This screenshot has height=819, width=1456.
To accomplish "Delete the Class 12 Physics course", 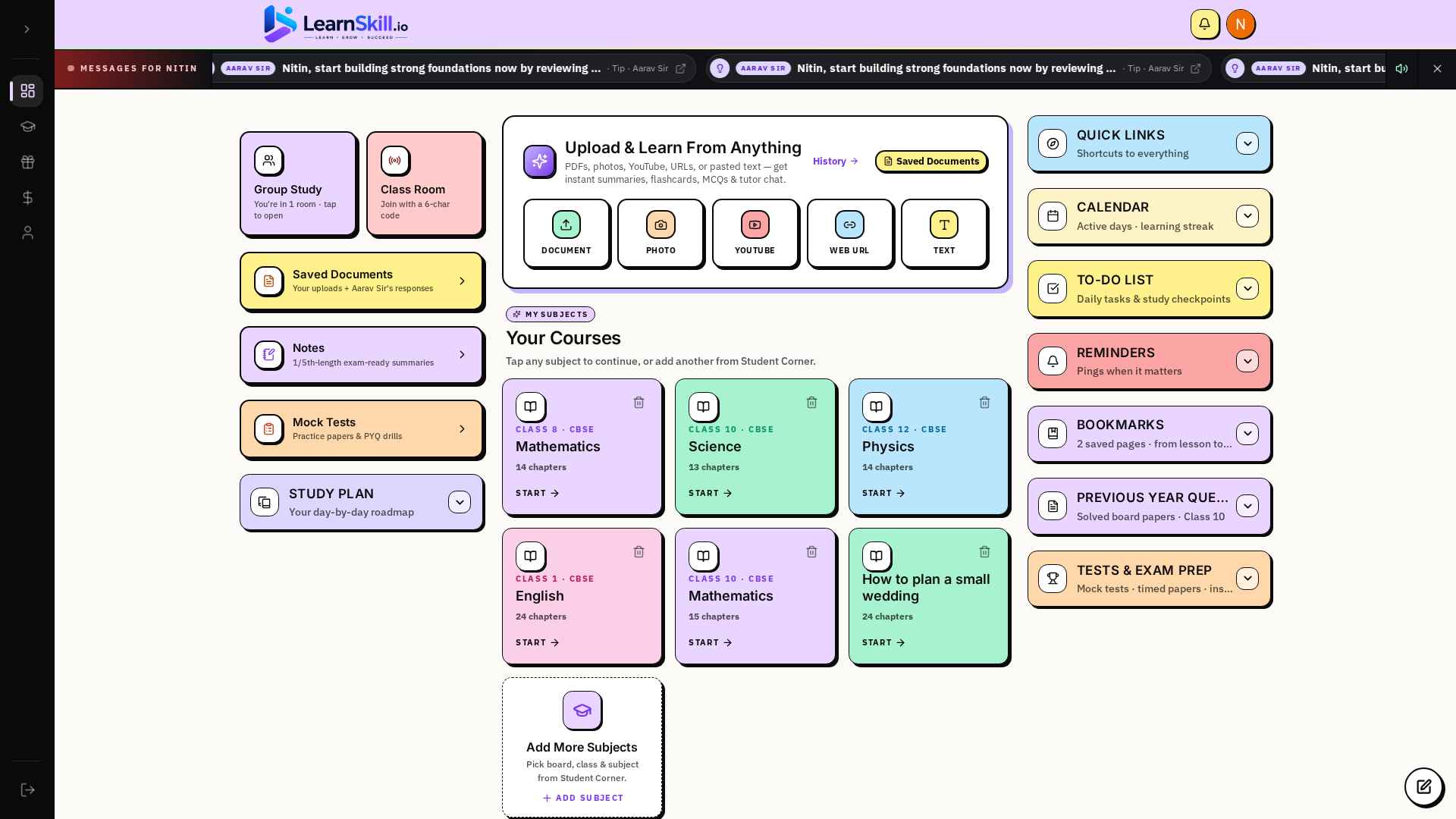I will [984, 403].
